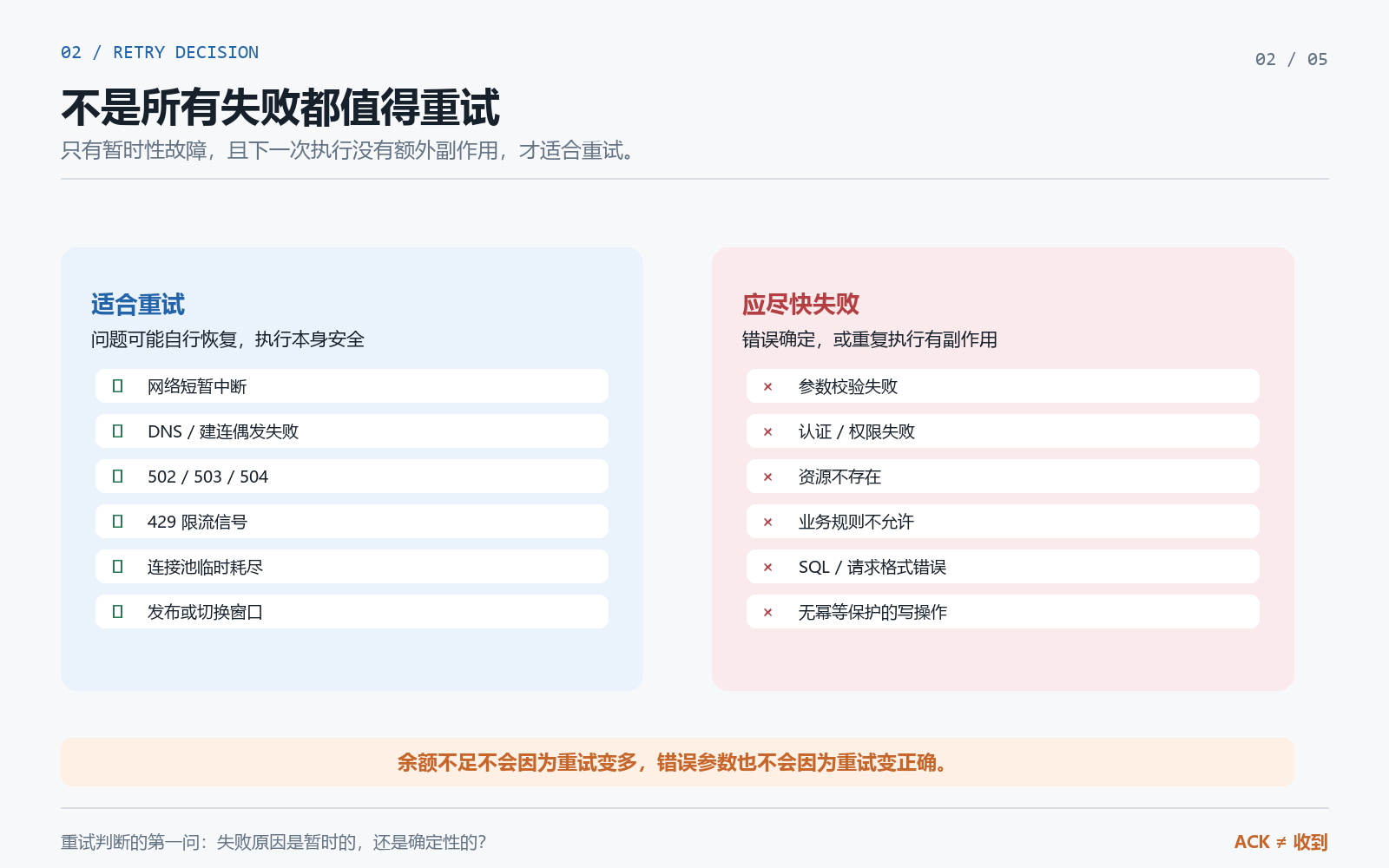Select the text 资源不存在
The height and width of the screenshot is (868, 1389).
(x=839, y=477)
